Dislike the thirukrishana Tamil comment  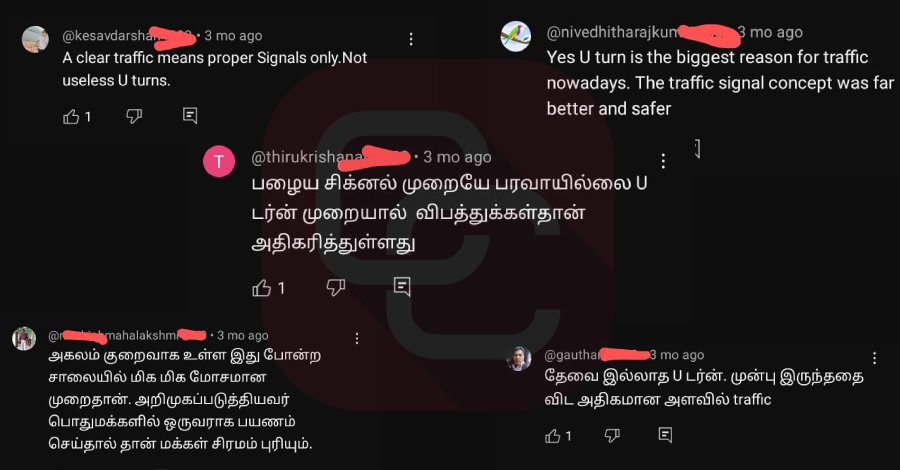tap(336, 287)
